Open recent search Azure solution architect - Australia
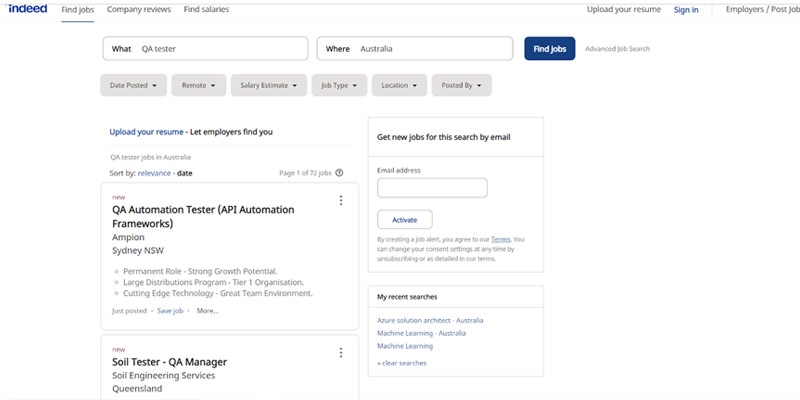800x400 pixels. click(430, 320)
